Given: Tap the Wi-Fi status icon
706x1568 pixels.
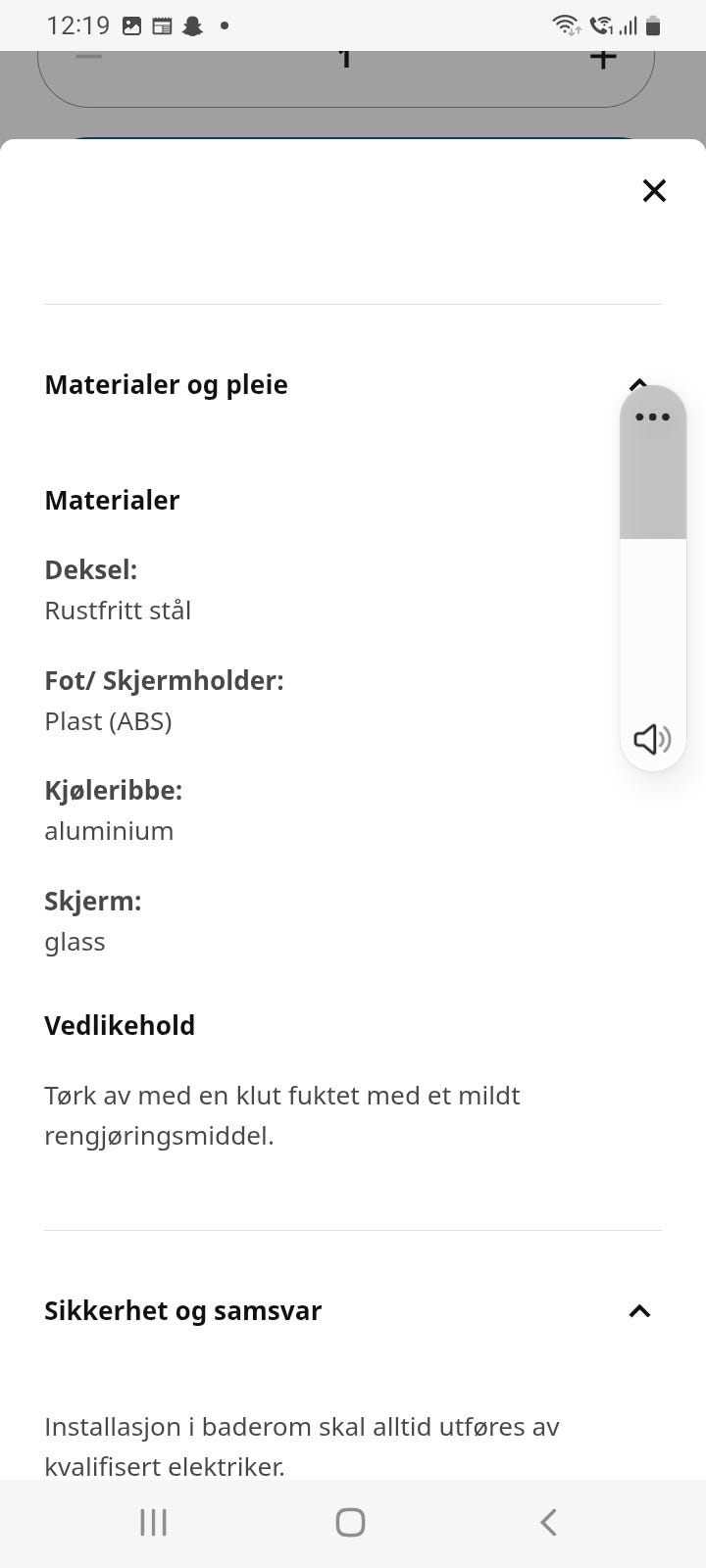Looking at the screenshot, I should tap(566, 25).
